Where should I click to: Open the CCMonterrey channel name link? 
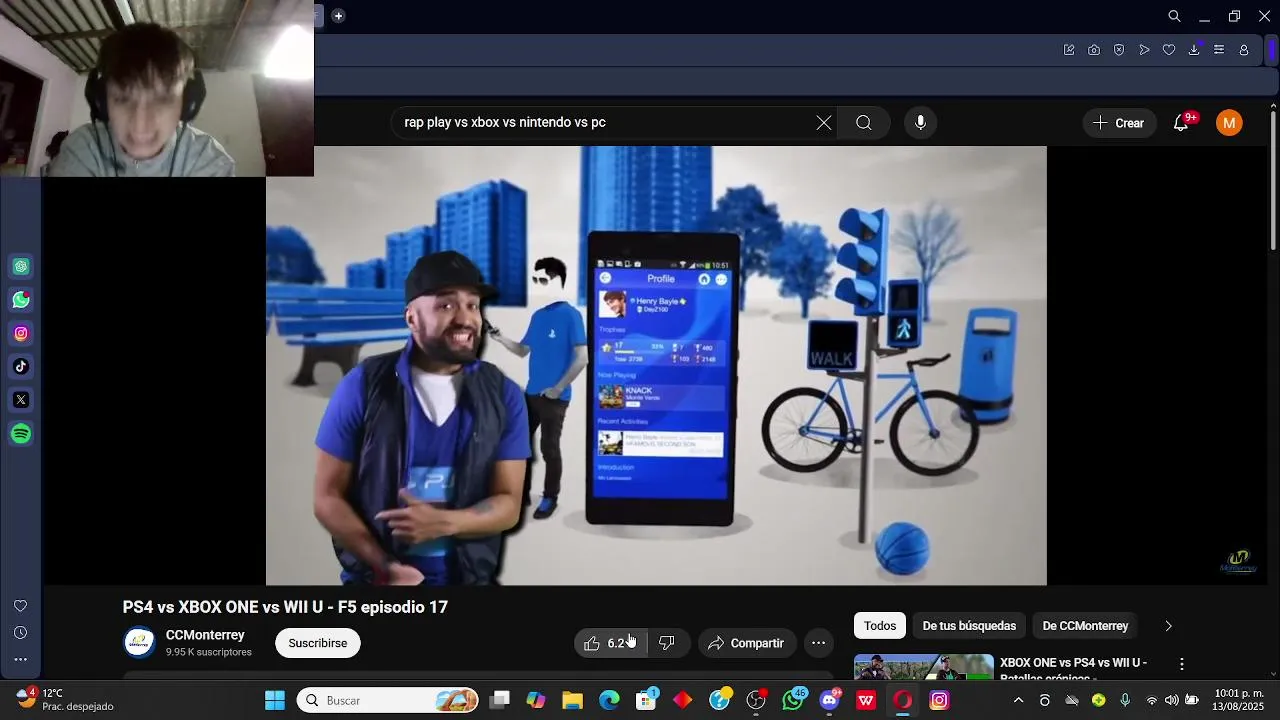205,635
